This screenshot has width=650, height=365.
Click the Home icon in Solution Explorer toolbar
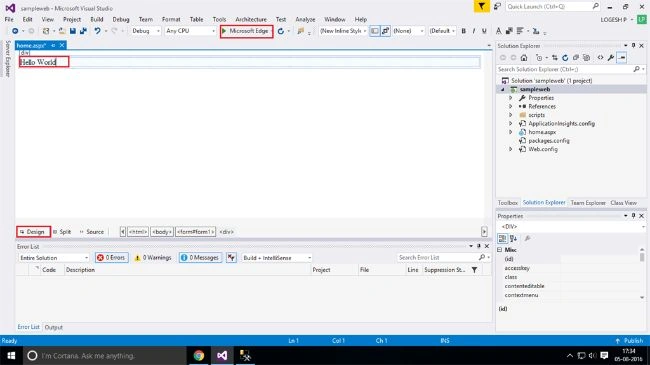(524, 58)
